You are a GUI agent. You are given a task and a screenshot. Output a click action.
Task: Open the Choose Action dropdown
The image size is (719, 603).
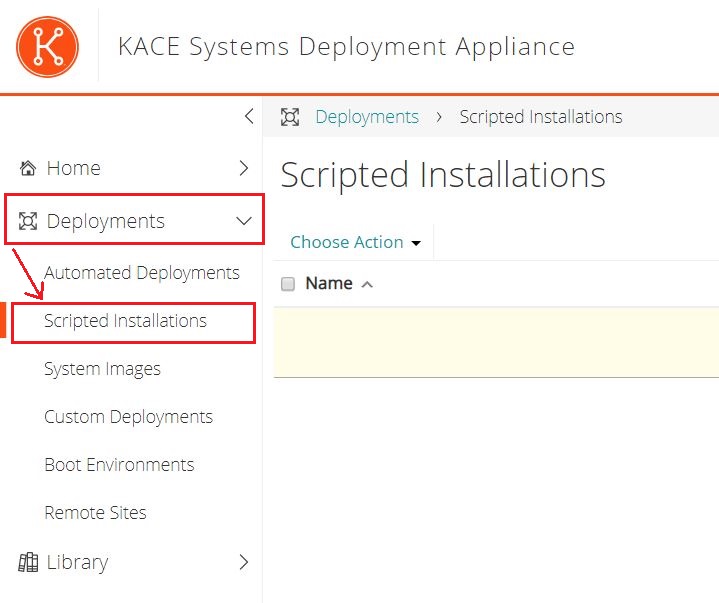click(355, 242)
